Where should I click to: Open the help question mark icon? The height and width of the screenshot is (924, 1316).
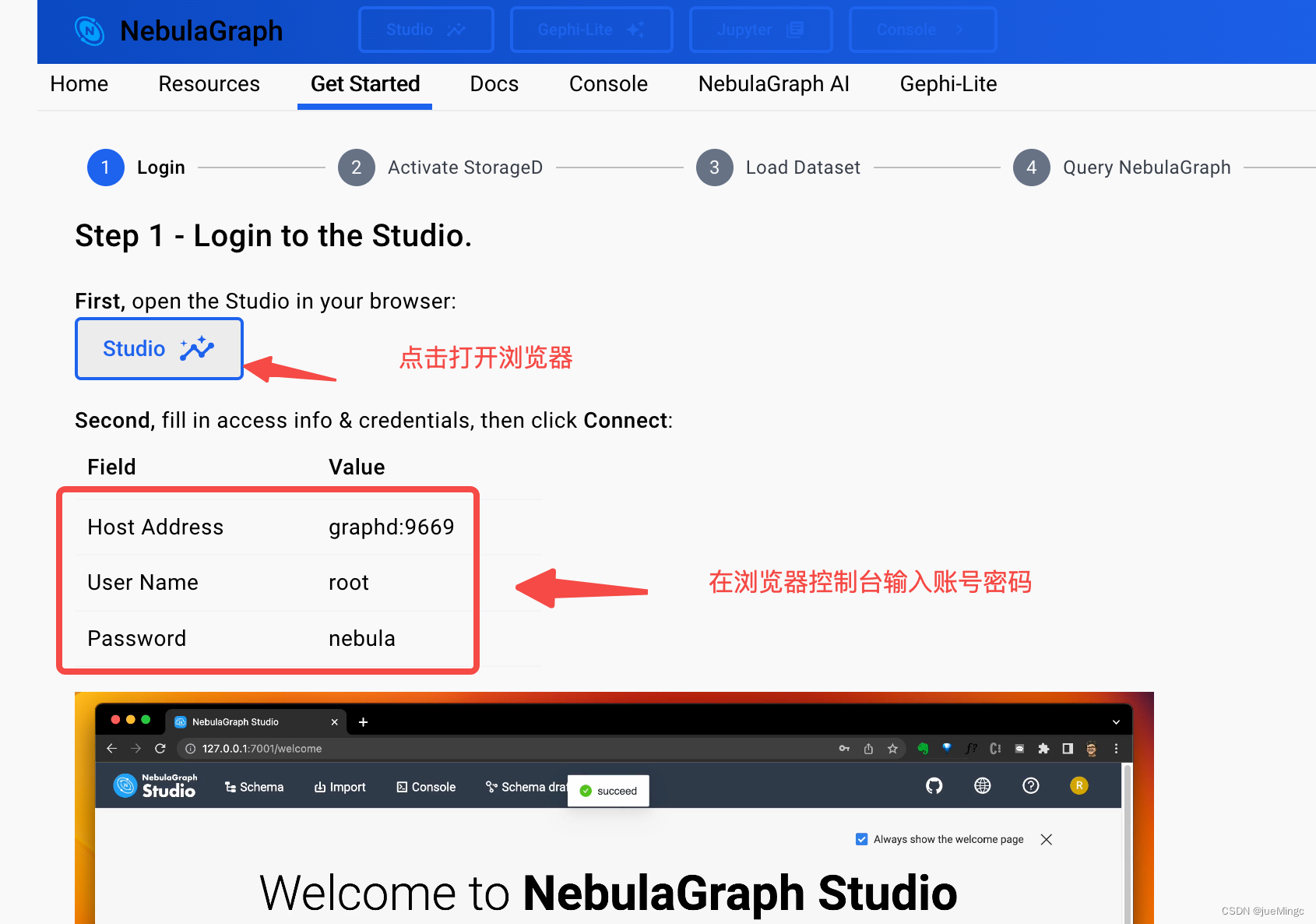1031,786
